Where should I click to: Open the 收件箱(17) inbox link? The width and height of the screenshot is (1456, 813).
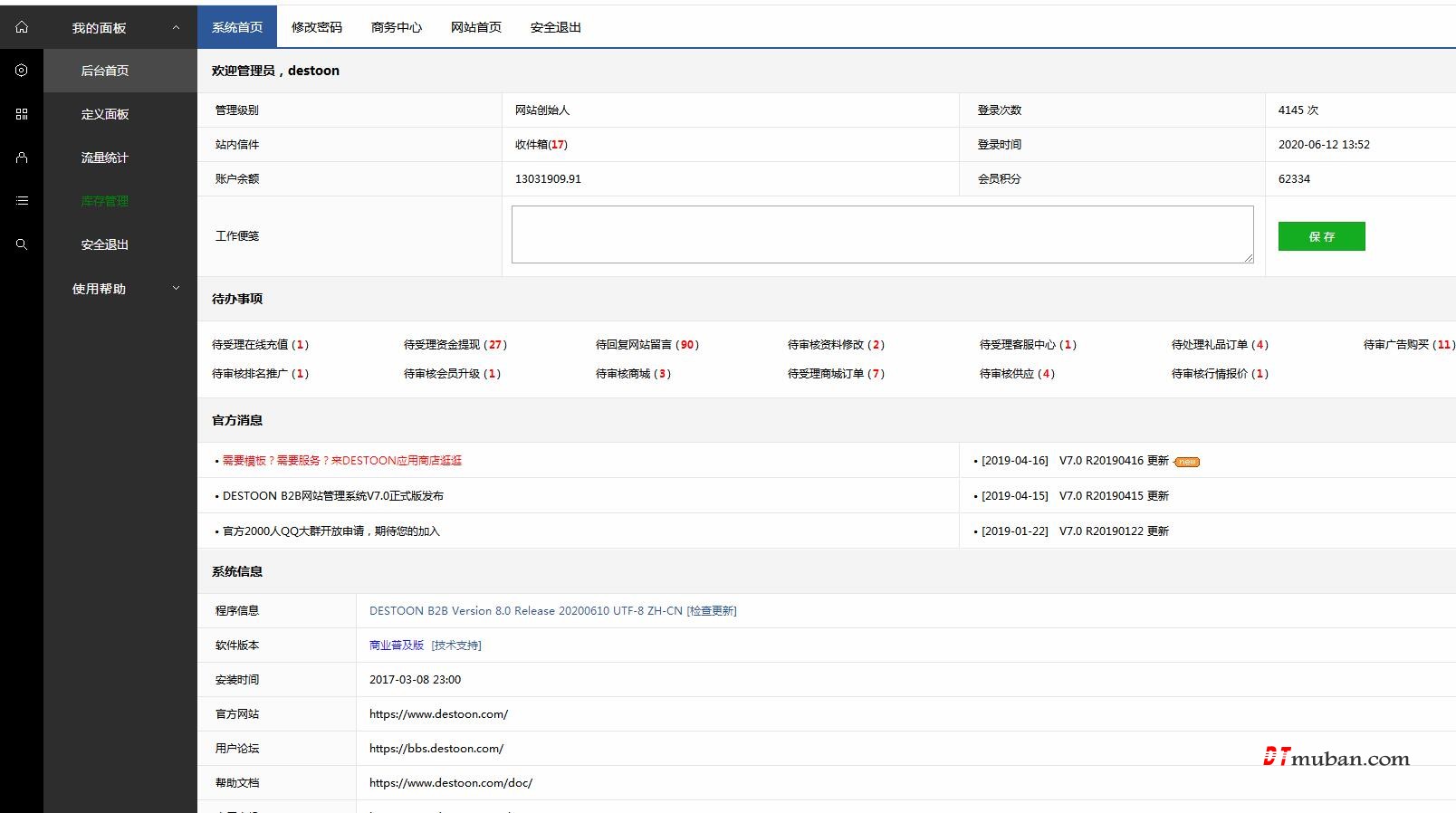(541, 145)
